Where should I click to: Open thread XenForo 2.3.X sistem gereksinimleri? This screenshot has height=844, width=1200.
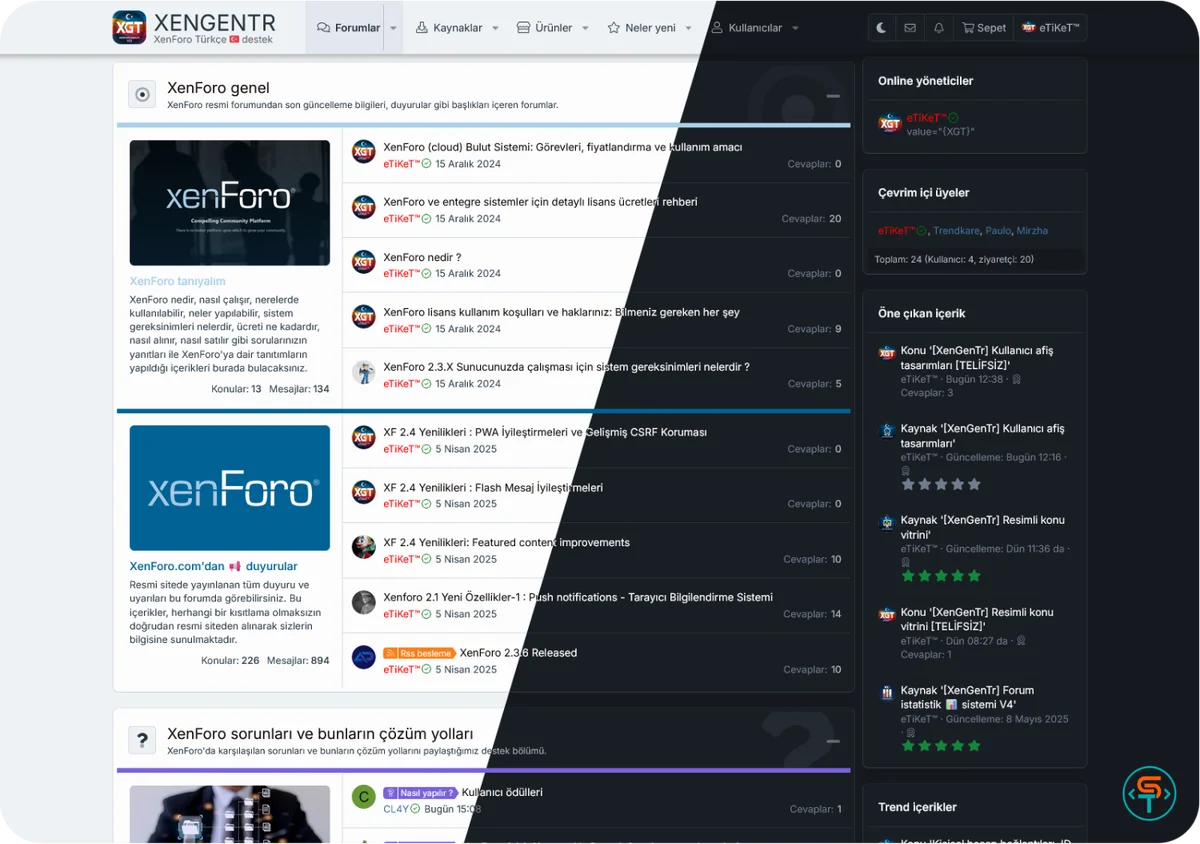tap(566, 367)
